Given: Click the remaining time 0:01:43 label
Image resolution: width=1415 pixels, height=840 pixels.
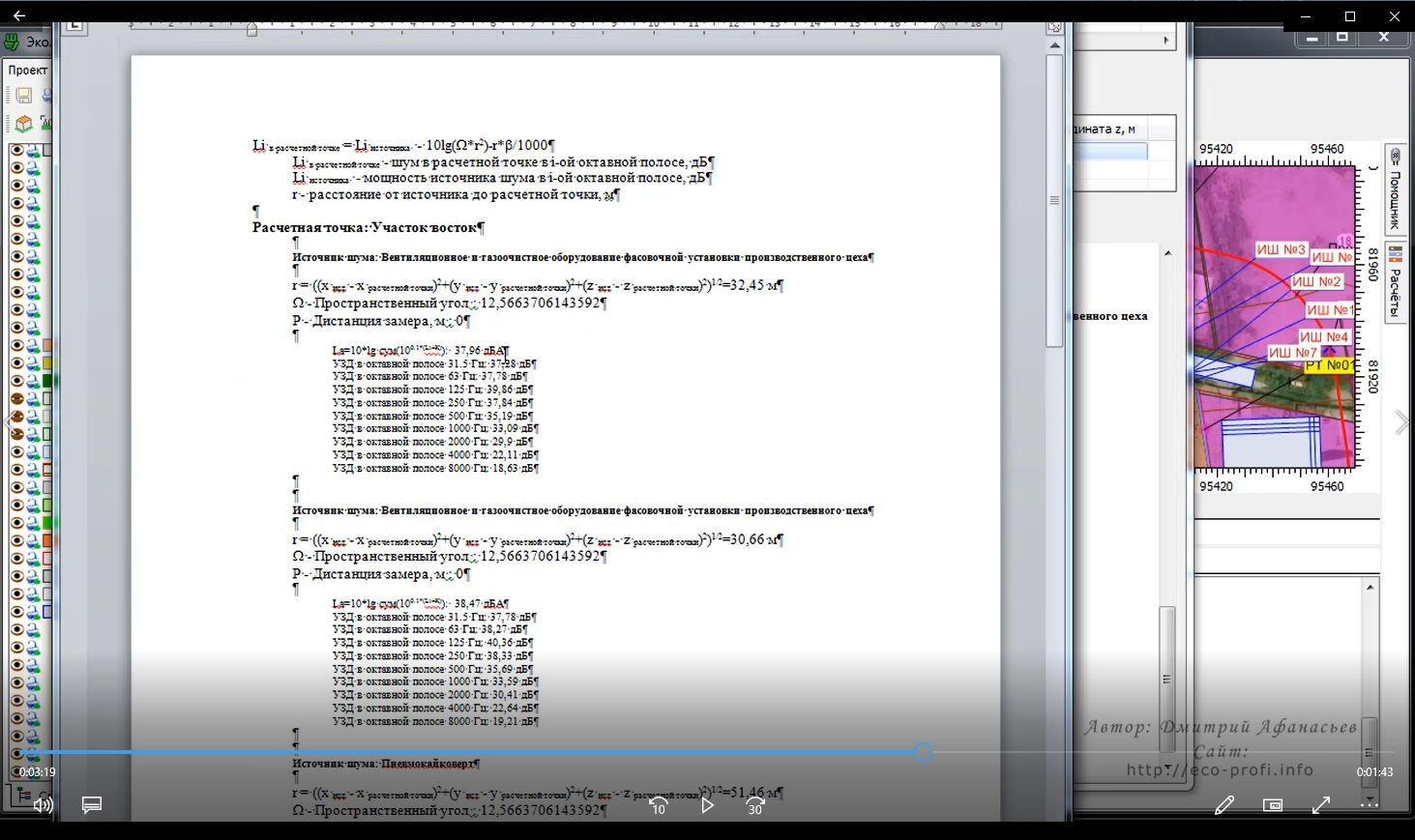Looking at the screenshot, I should [1374, 771].
